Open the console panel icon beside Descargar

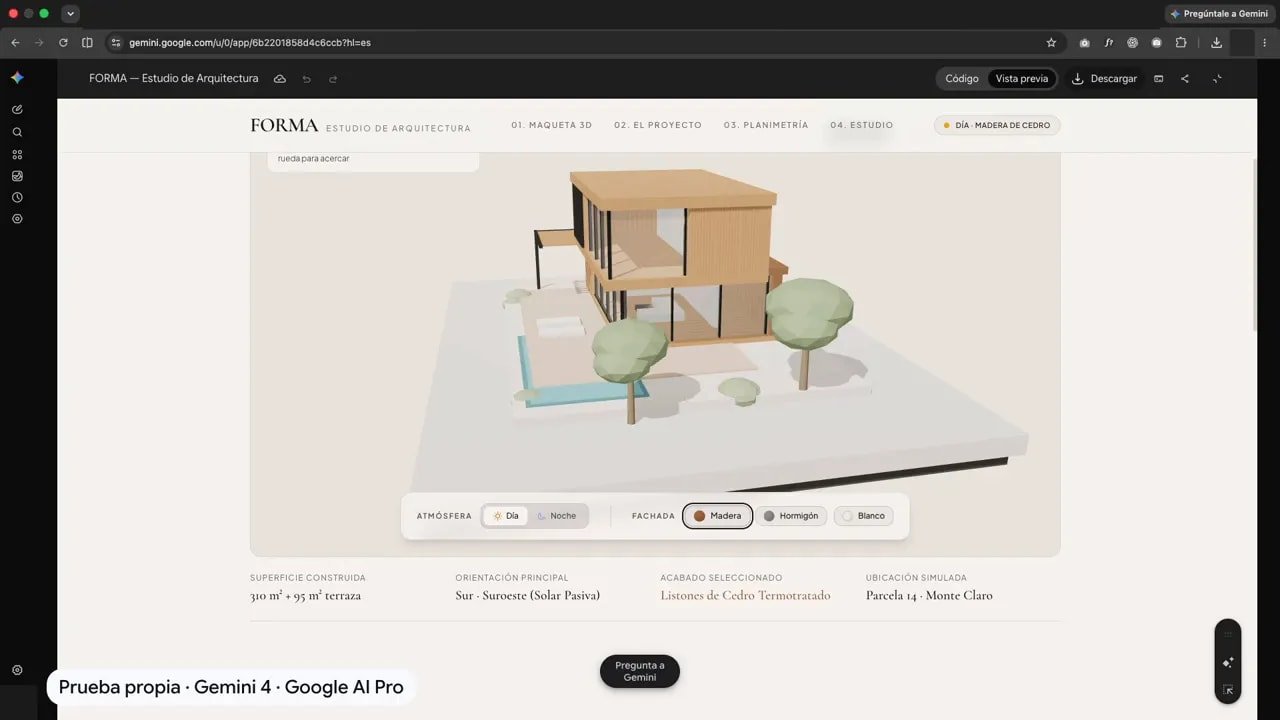coord(1159,78)
